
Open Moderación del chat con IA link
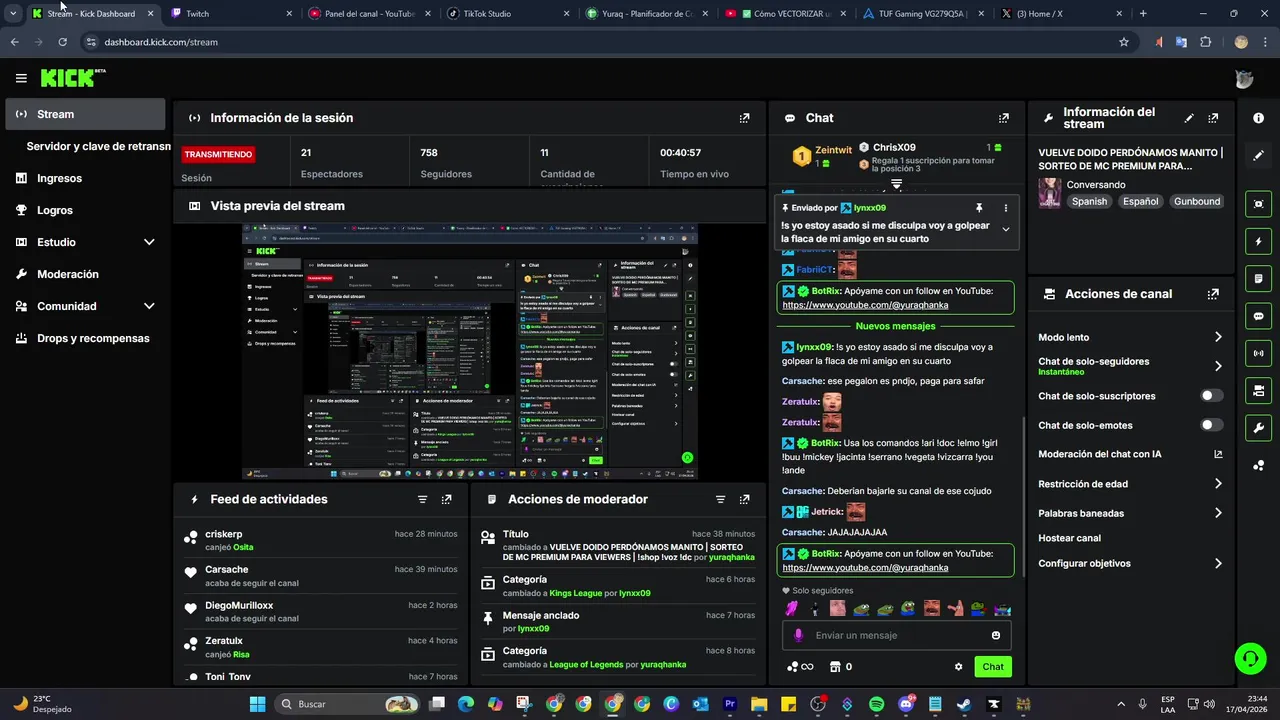click(x=1130, y=454)
